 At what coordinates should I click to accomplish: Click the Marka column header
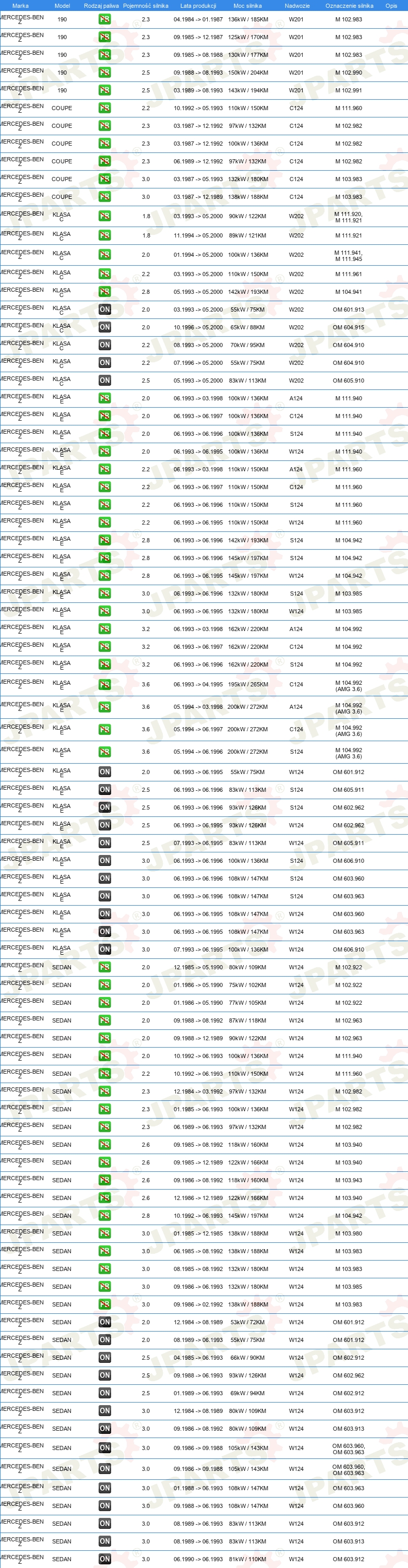[x=20, y=5]
